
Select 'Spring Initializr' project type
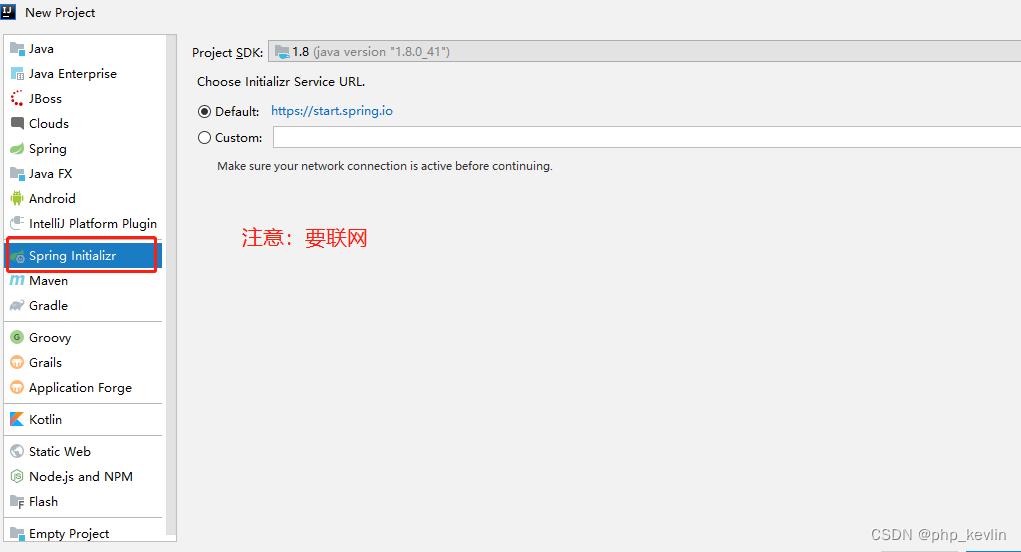point(83,256)
